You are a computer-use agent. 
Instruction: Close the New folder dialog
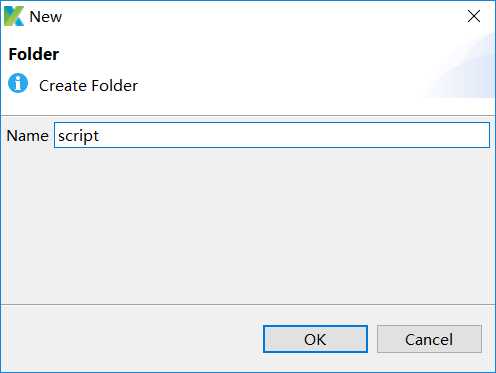coord(473,16)
